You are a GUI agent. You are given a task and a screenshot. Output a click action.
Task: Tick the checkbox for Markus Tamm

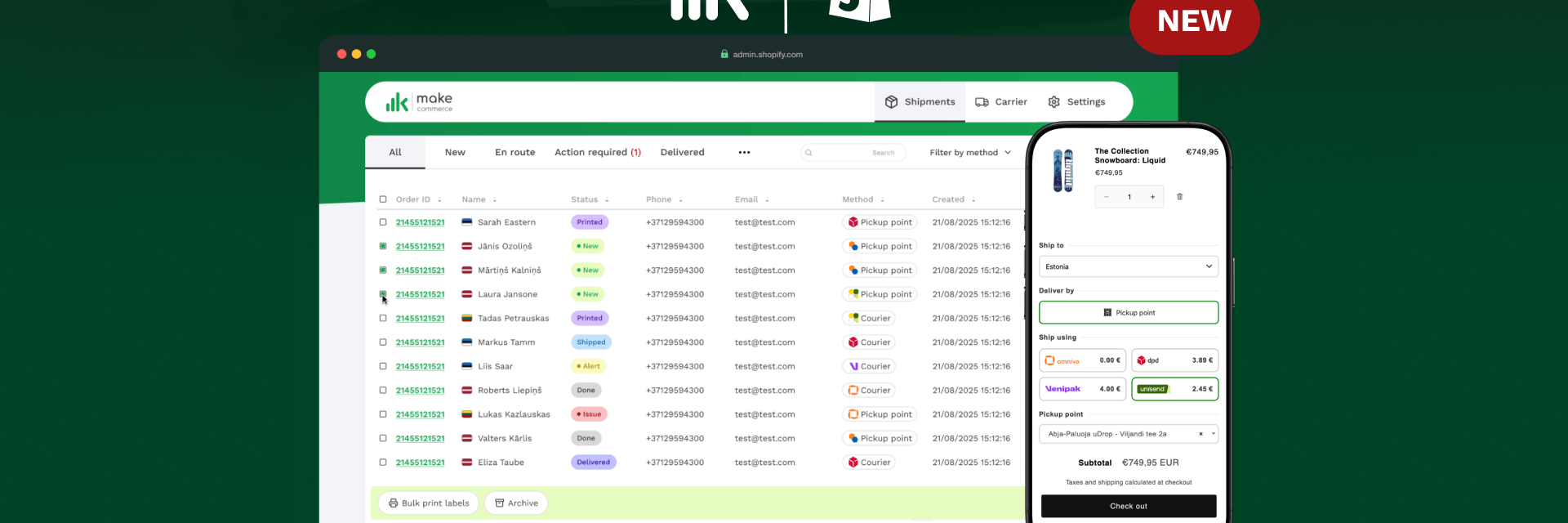(383, 342)
